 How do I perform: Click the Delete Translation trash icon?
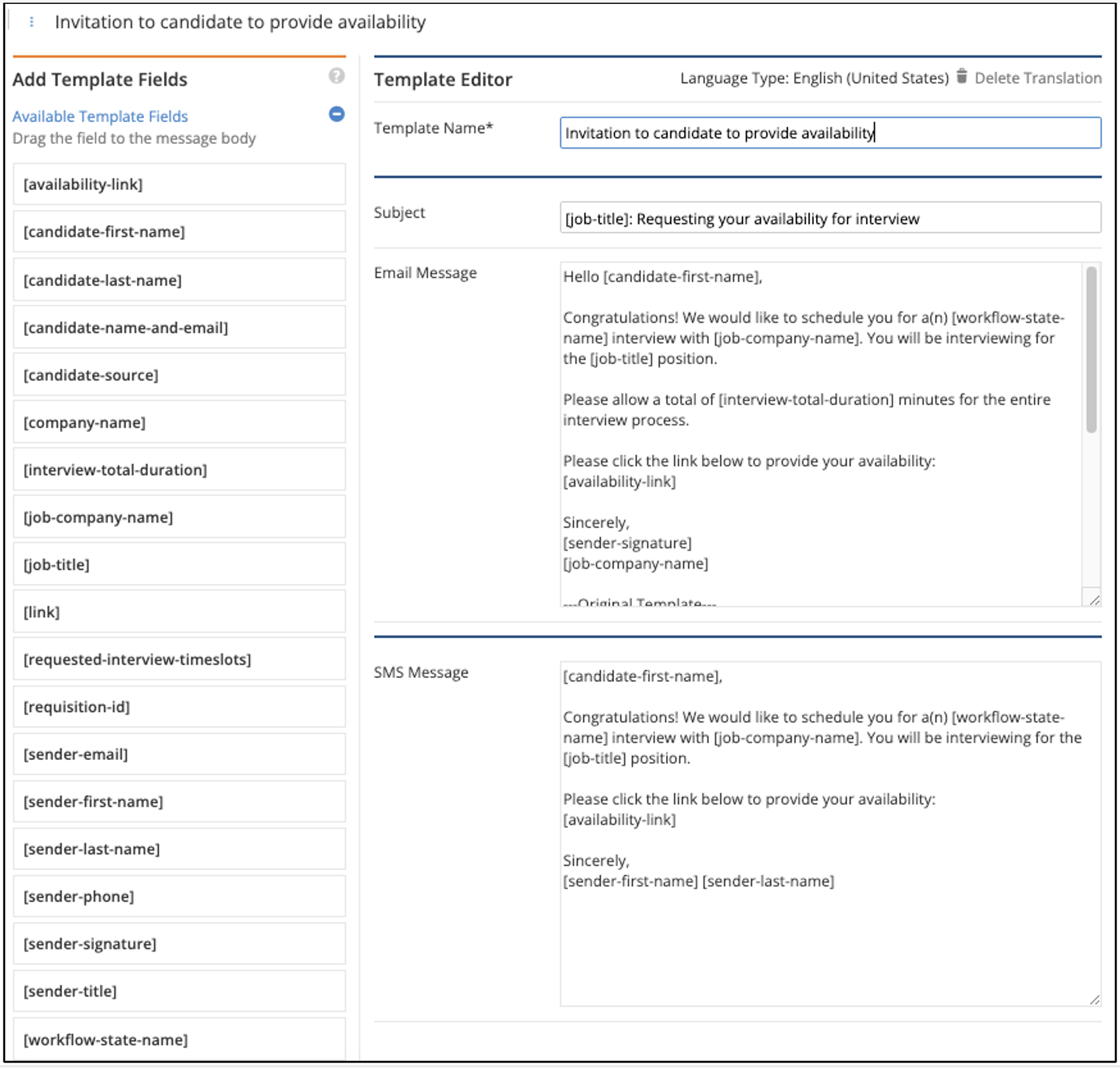(x=961, y=77)
